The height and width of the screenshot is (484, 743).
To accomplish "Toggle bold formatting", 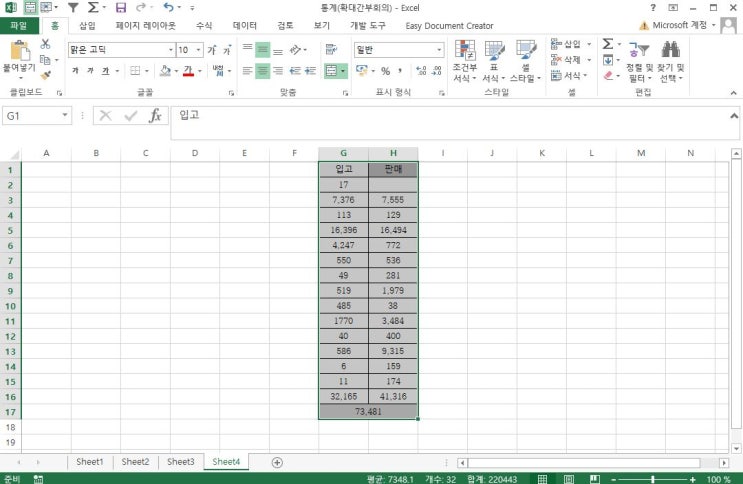I will [x=75, y=71].
